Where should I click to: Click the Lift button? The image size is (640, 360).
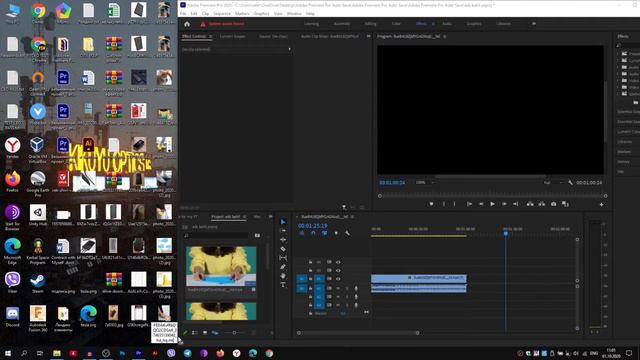pos(530,204)
